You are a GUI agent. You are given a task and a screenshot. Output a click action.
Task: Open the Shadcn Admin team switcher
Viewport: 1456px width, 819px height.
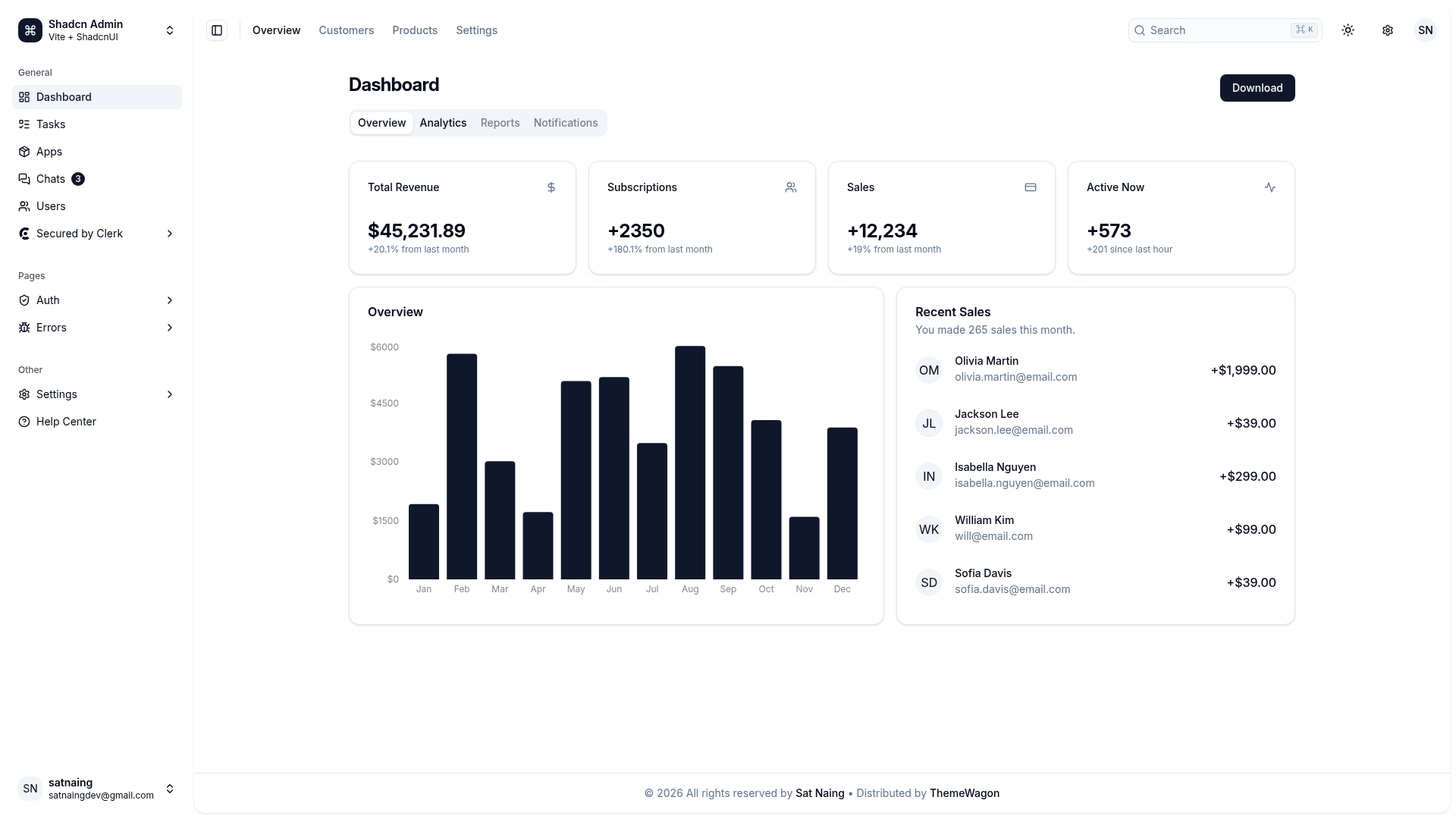(x=97, y=30)
